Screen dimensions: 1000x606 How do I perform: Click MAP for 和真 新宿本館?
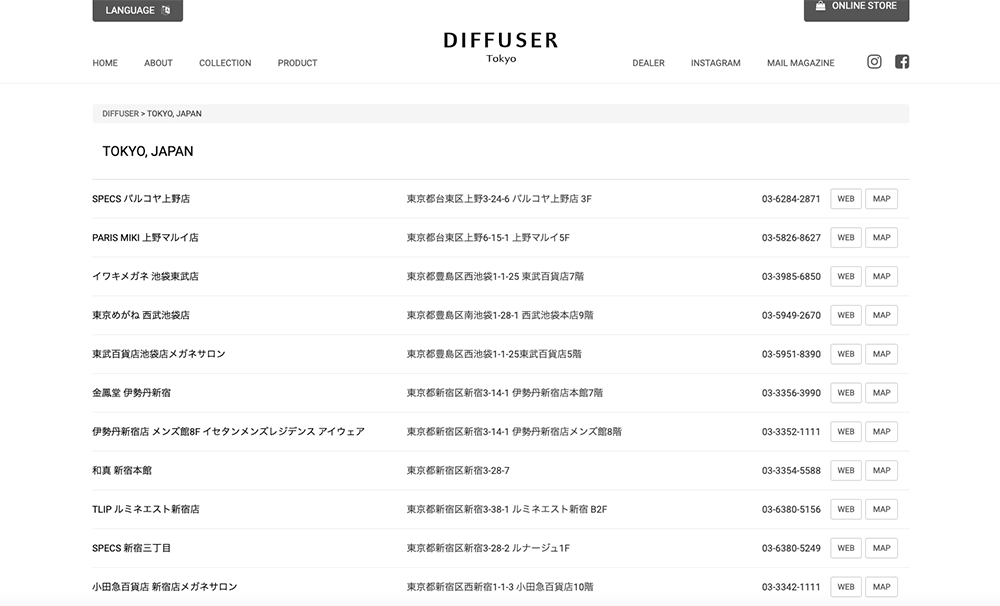click(x=881, y=470)
